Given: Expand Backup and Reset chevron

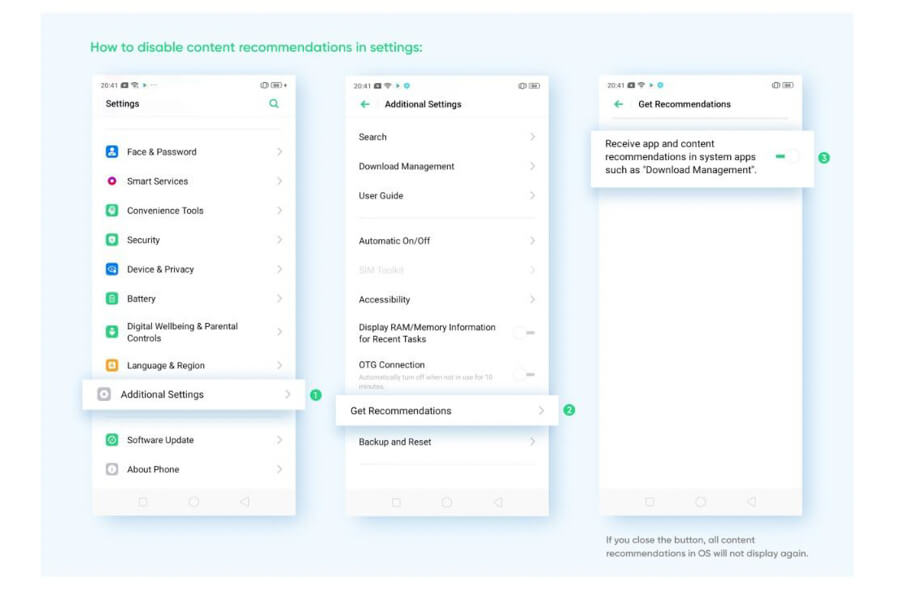Looking at the screenshot, I should pos(532,442).
